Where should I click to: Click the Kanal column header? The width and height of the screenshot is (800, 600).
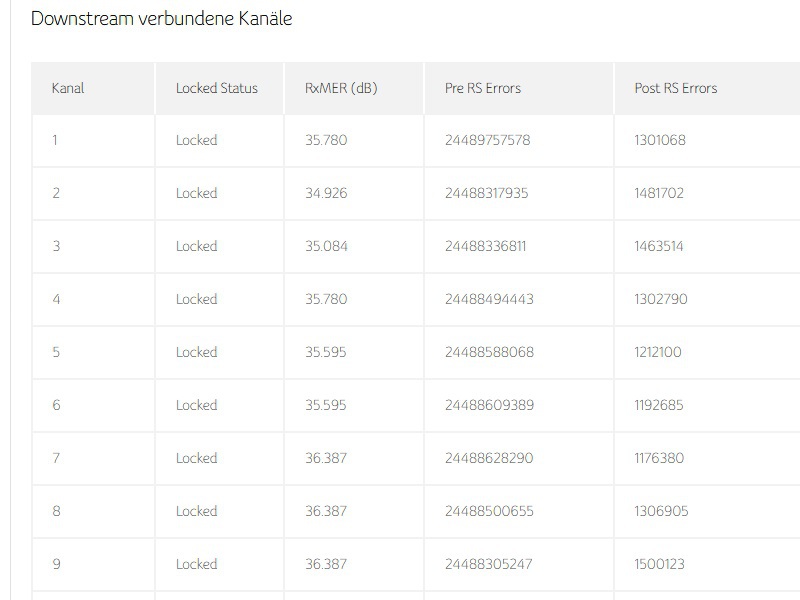68,88
